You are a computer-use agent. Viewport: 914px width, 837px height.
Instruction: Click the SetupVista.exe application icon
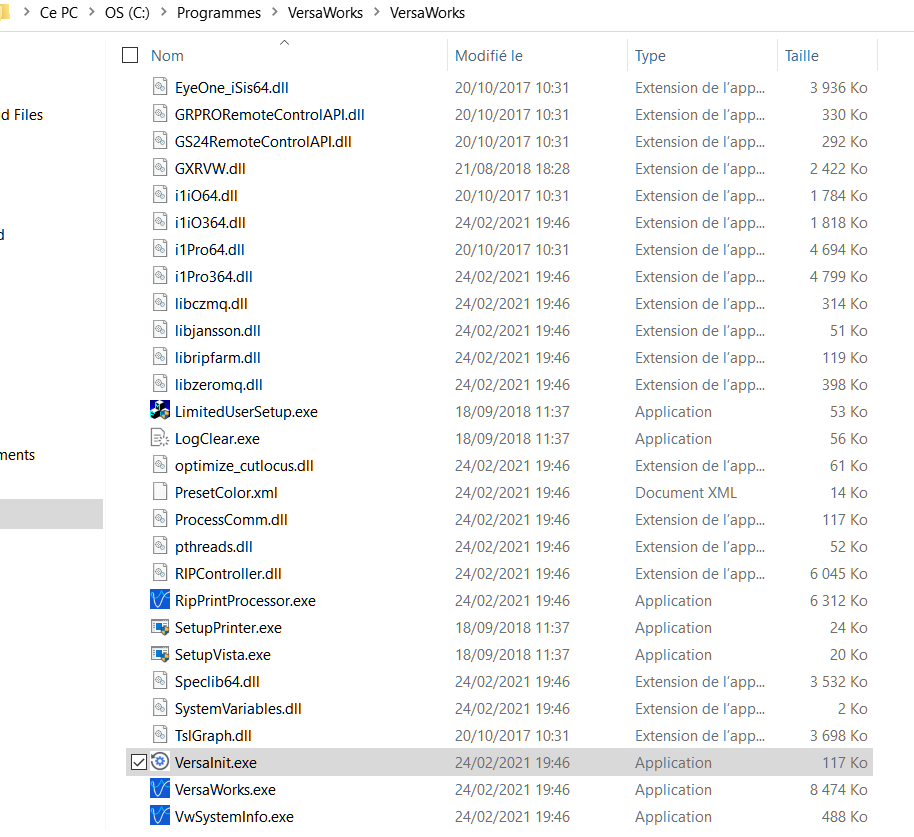(160, 654)
